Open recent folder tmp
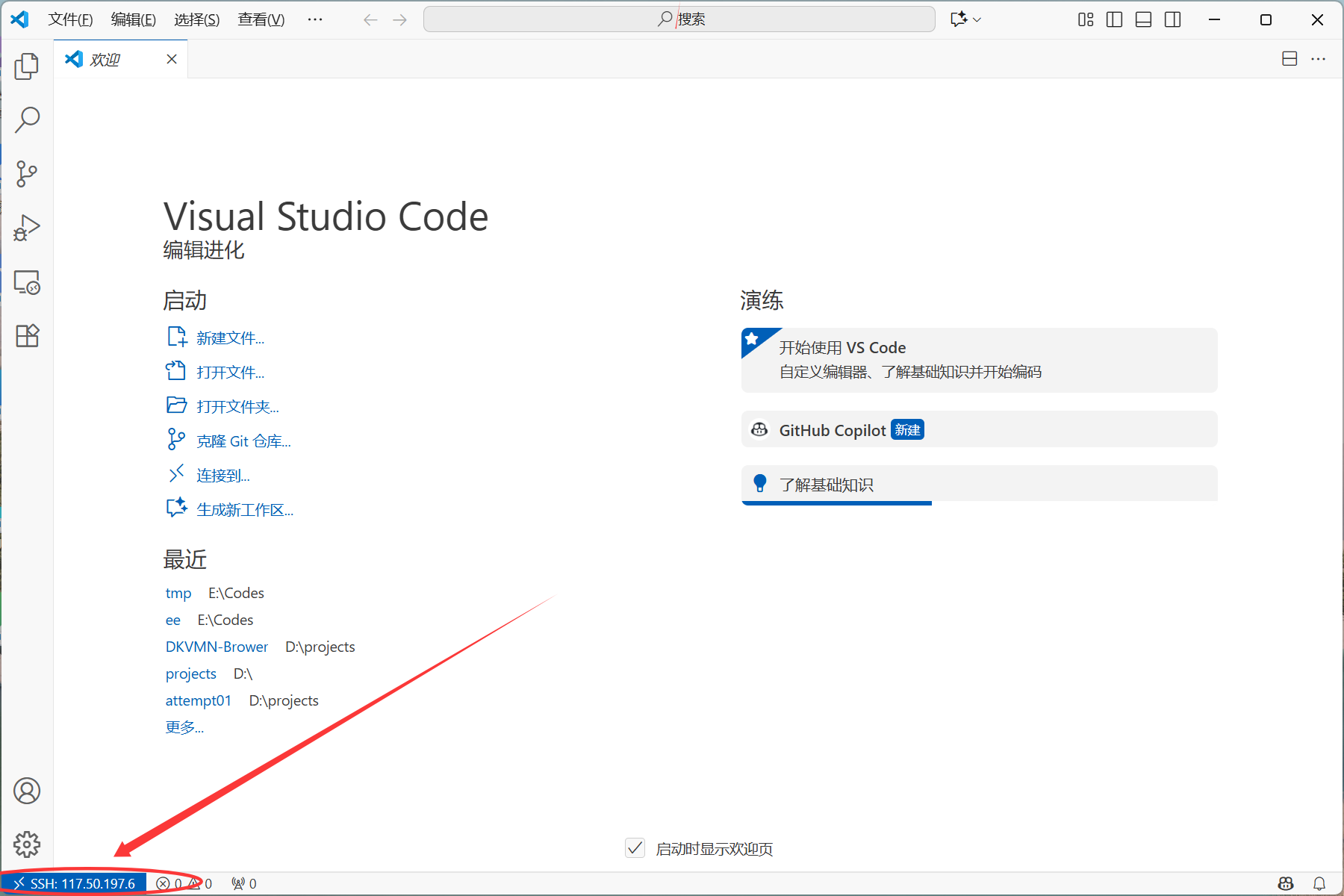This screenshot has height=896, width=1344. click(x=178, y=593)
